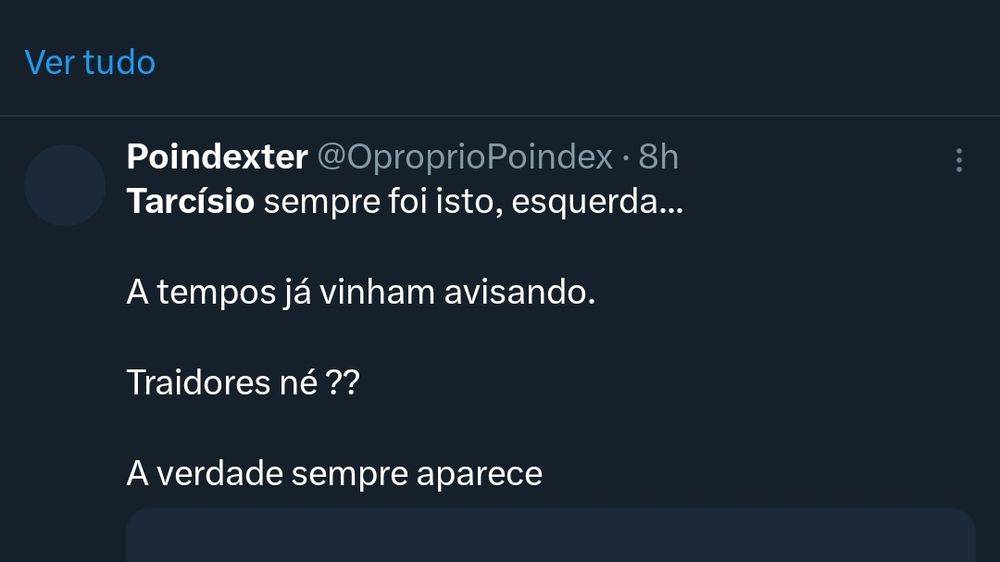The height and width of the screenshot is (562, 1000).
Task: Click the empty header area beside 'Ver tudo'
Action: (x=580, y=62)
